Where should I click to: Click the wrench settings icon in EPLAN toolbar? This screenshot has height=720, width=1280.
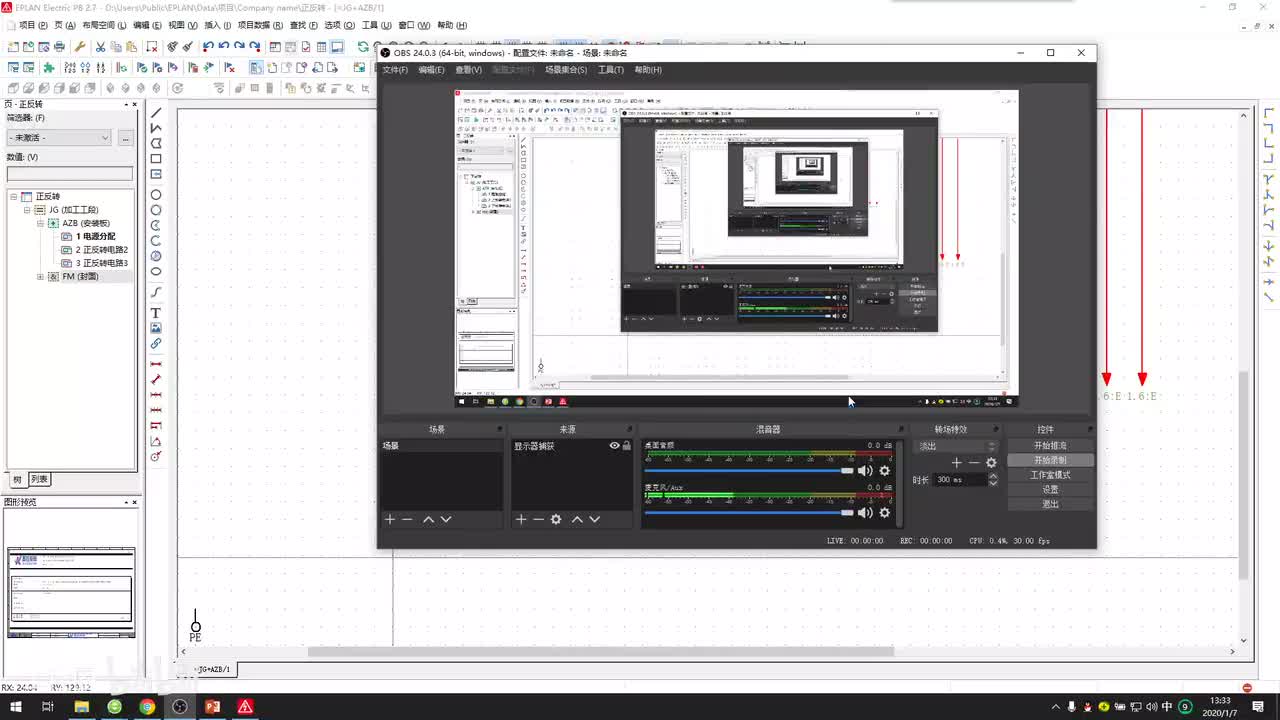[x=80, y=47]
